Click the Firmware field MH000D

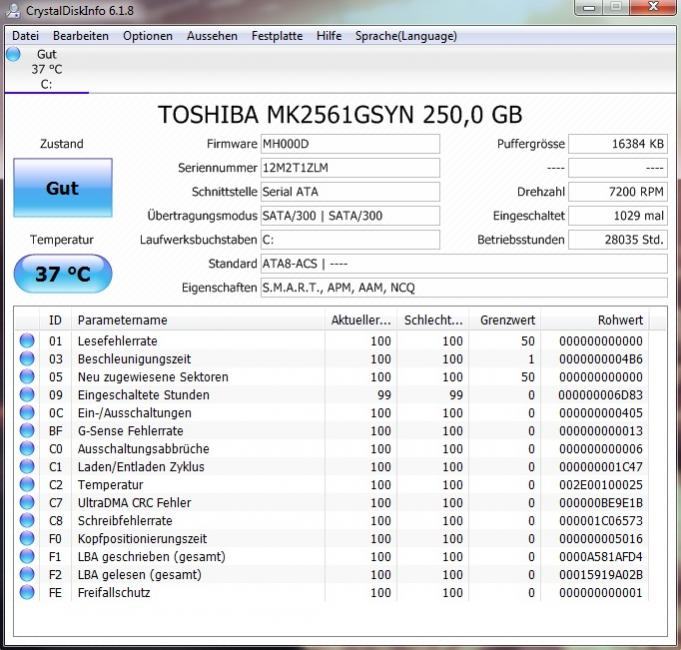click(x=350, y=144)
